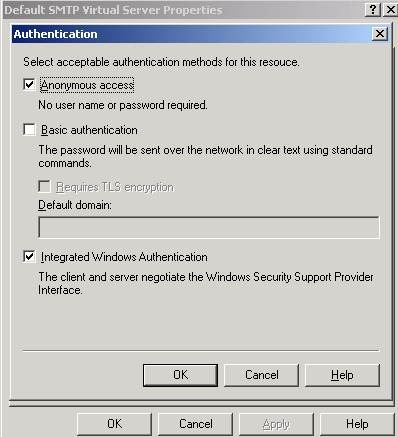398x437 pixels.
Task: Click the question mark context help icon
Action: (373, 10)
